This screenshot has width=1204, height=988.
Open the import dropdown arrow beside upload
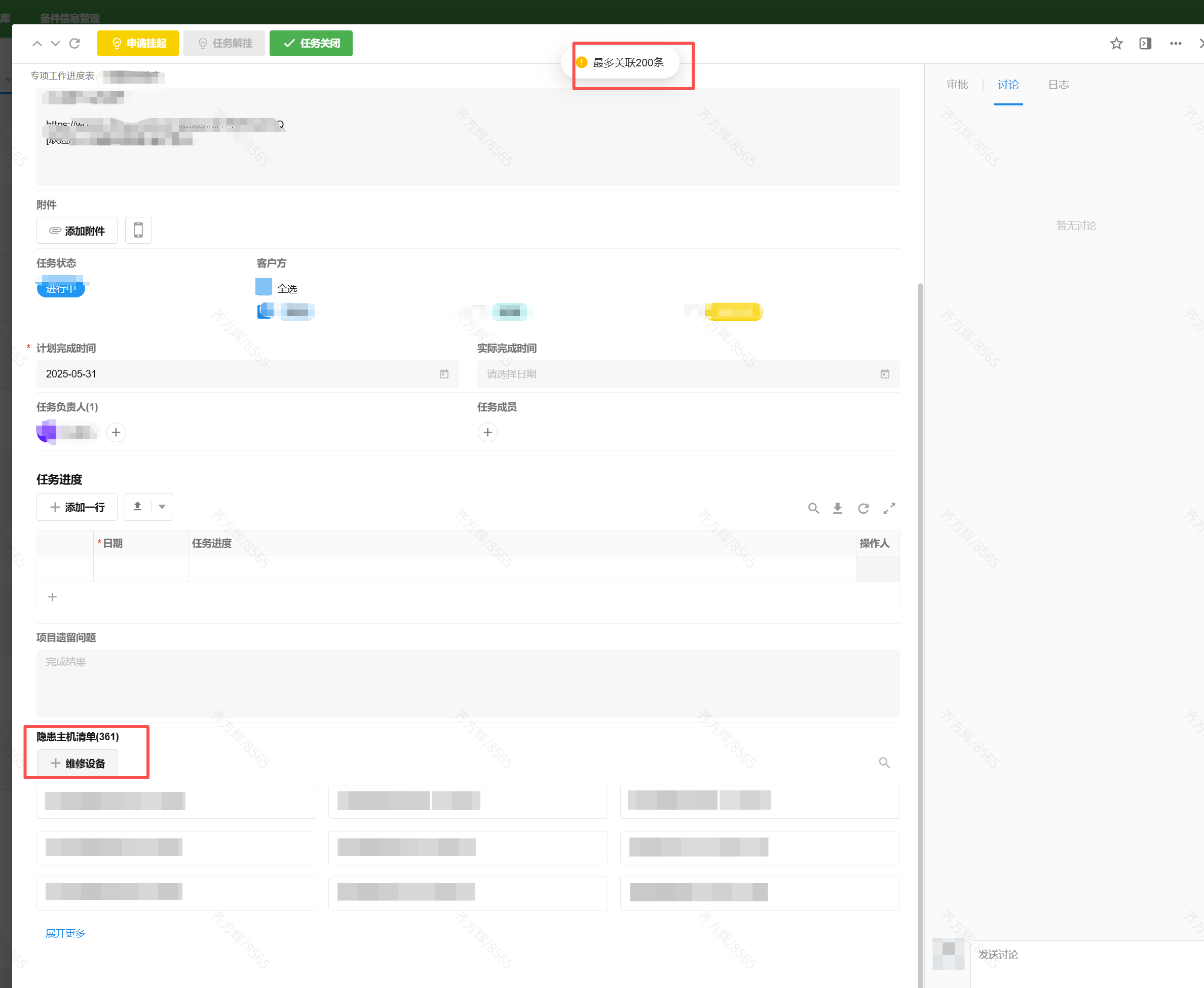162,507
